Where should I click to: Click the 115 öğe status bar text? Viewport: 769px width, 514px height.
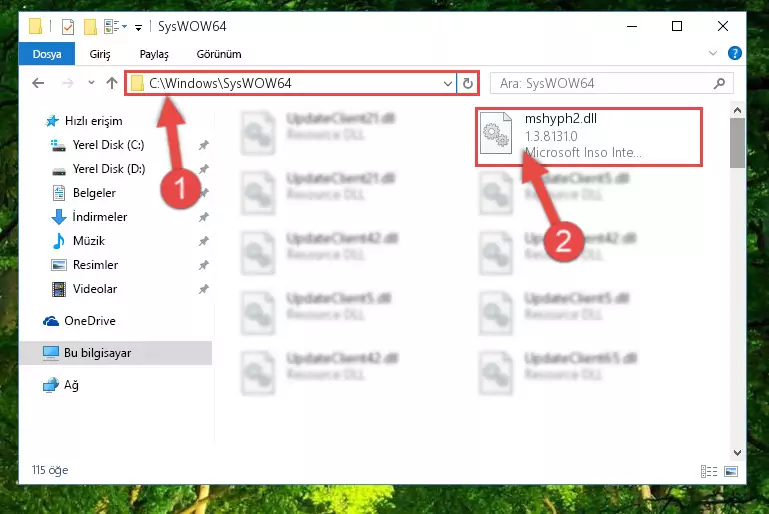coord(50,470)
